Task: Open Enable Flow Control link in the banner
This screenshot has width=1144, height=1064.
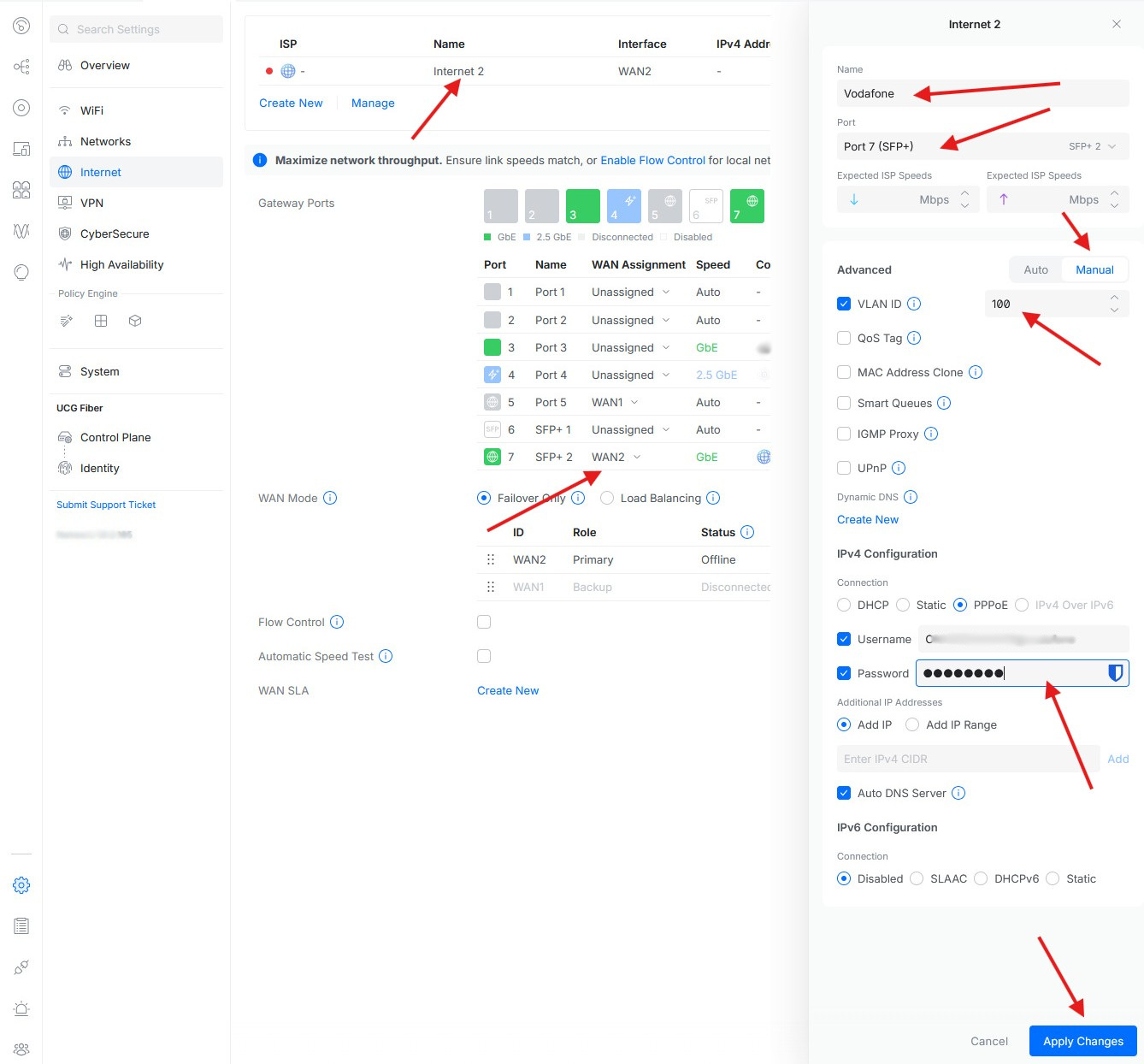Action: [x=652, y=160]
